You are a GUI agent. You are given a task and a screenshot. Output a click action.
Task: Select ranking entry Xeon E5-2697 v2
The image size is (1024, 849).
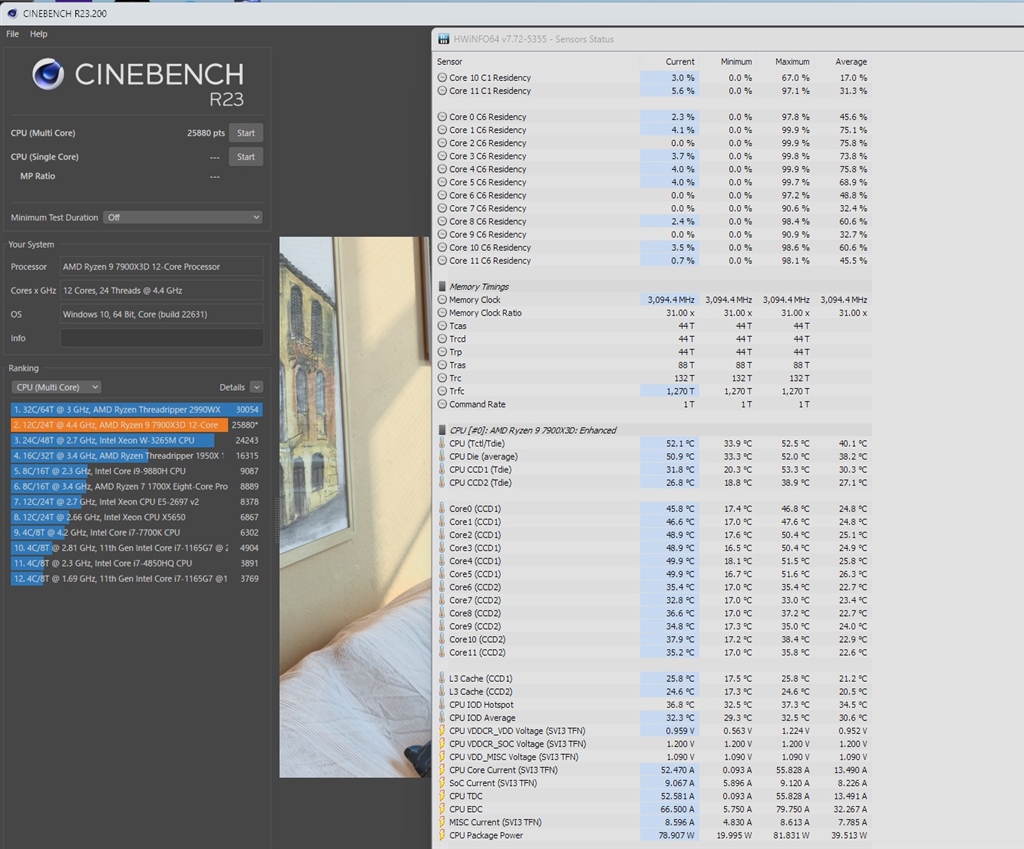pyautogui.click(x=136, y=502)
